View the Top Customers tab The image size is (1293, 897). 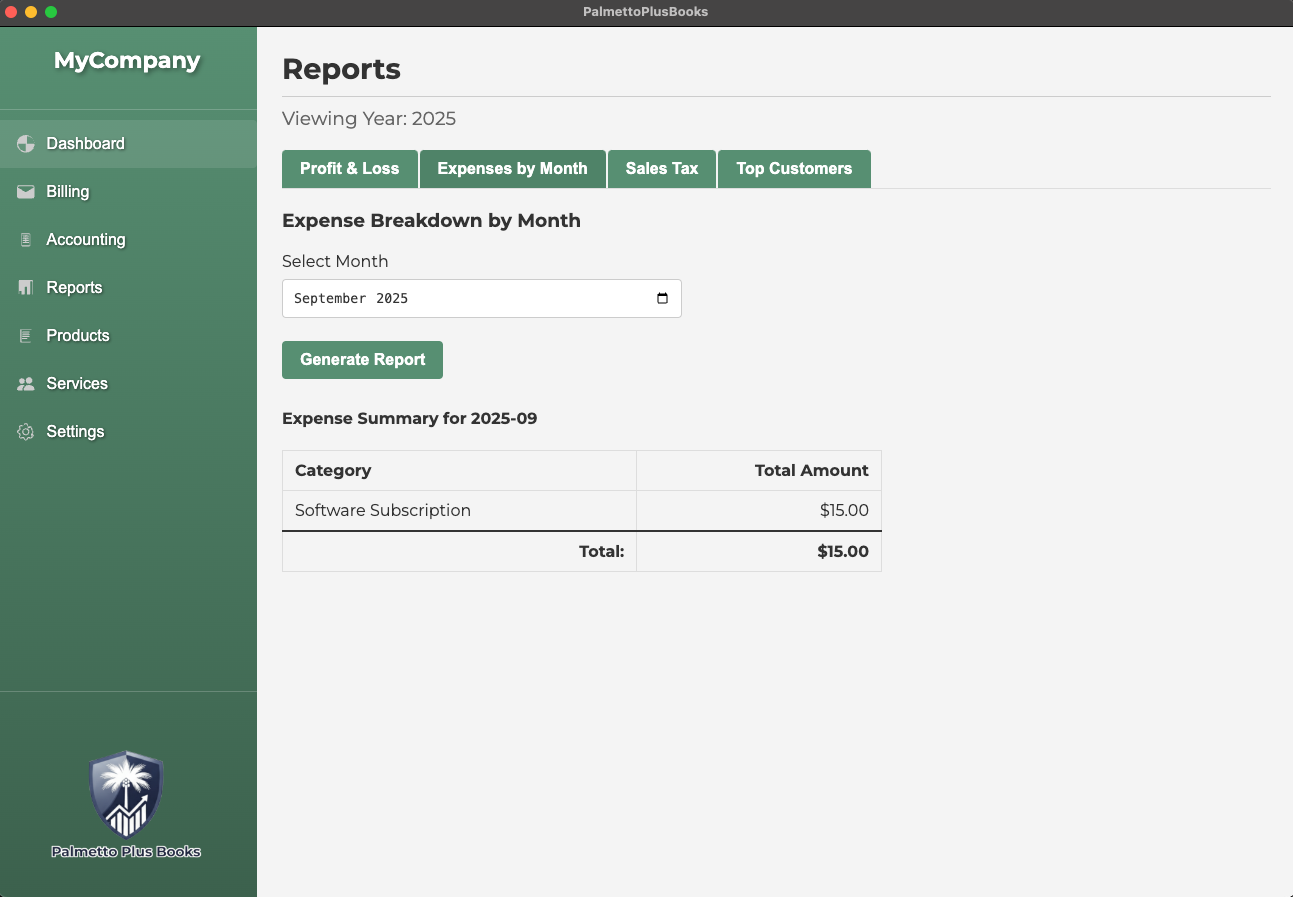coord(794,169)
